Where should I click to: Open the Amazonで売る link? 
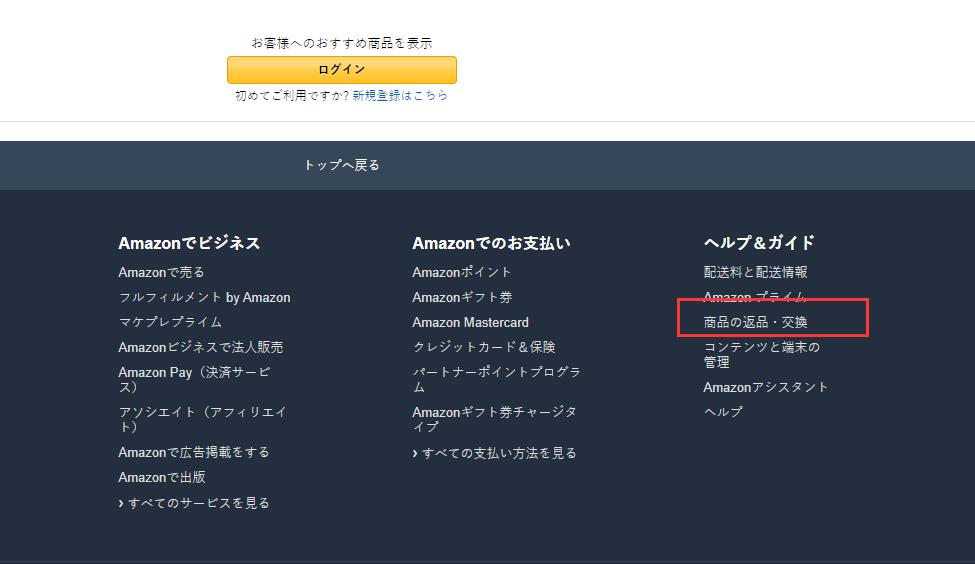[x=161, y=272]
